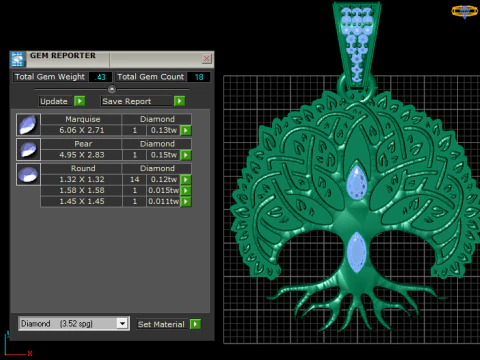This screenshot has width=480, height=360.
Task: Select the pendant bail with round gems
Action: pos(357,44)
